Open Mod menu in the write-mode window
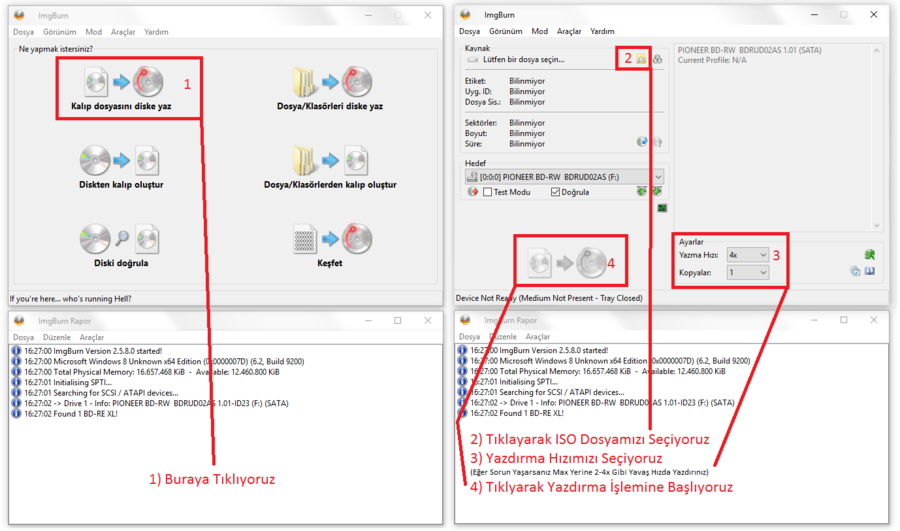Image resolution: width=900 pixels, height=531 pixels. [540, 32]
